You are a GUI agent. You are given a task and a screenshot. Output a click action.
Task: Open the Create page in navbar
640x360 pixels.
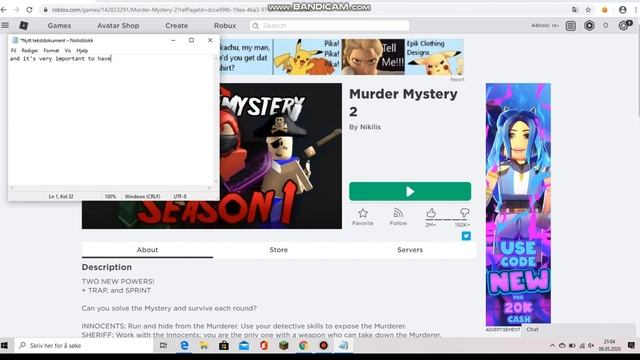pyautogui.click(x=176, y=25)
